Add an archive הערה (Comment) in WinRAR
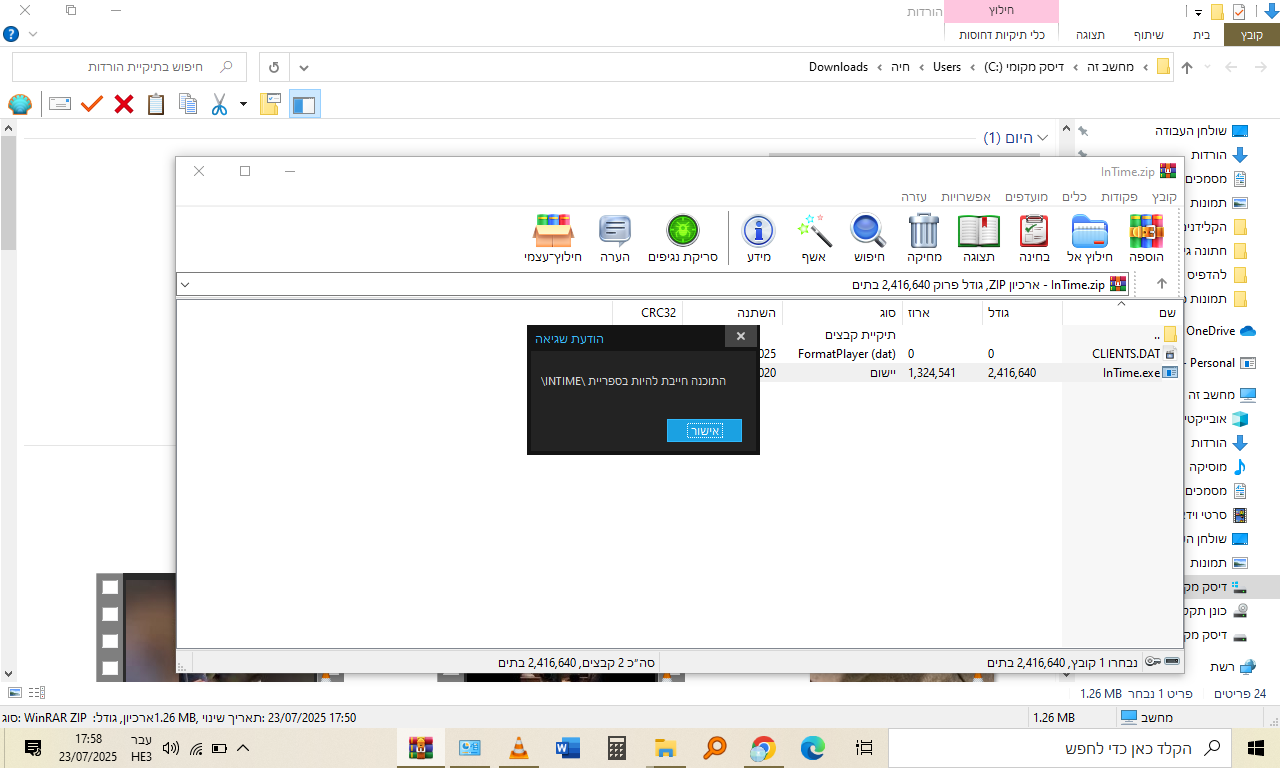 point(615,240)
